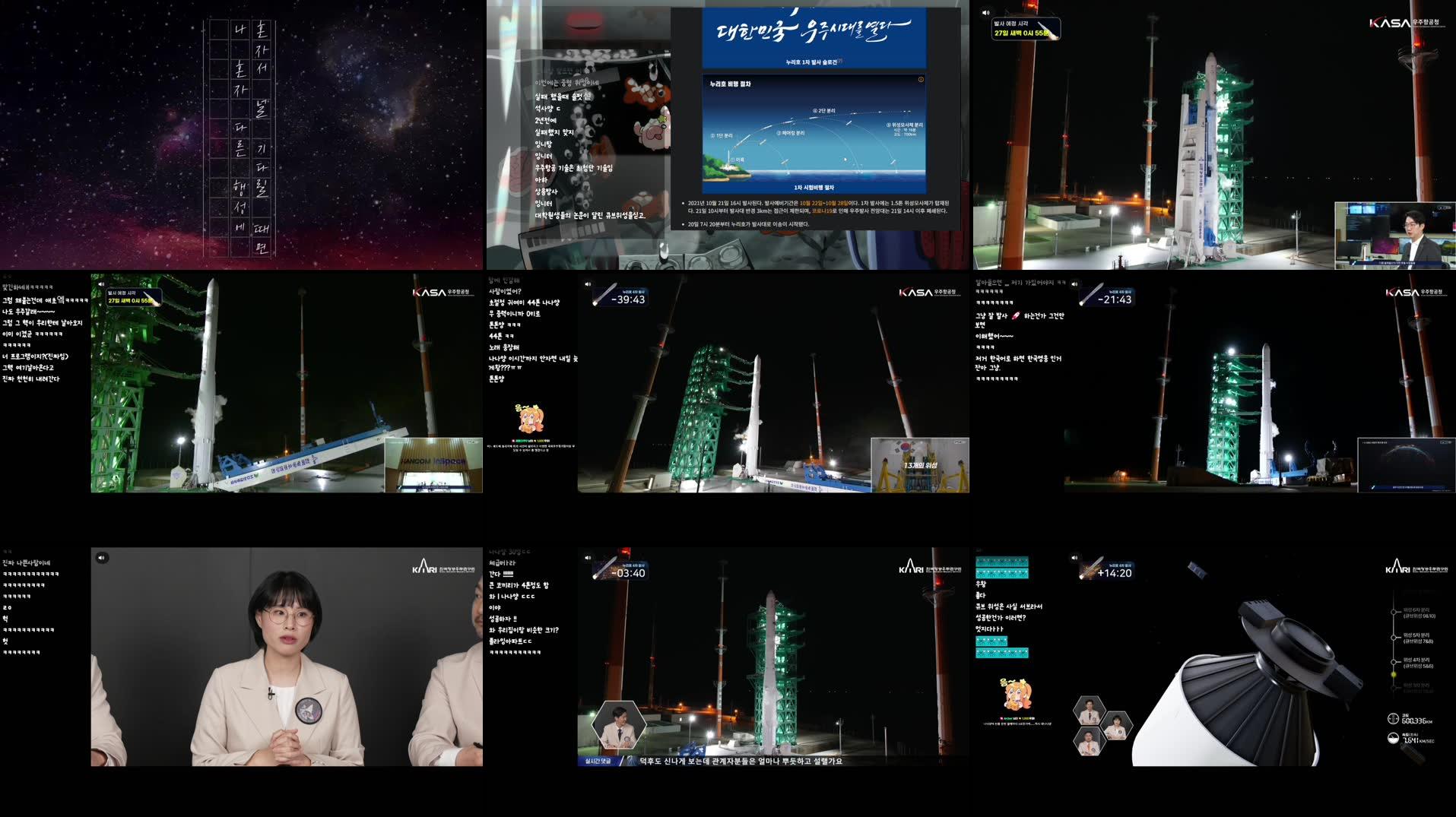Mute the speaker icon beside 발사 예정 시각
The width and height of the screenshot is (1456, 817).
[x=985, y=12]
